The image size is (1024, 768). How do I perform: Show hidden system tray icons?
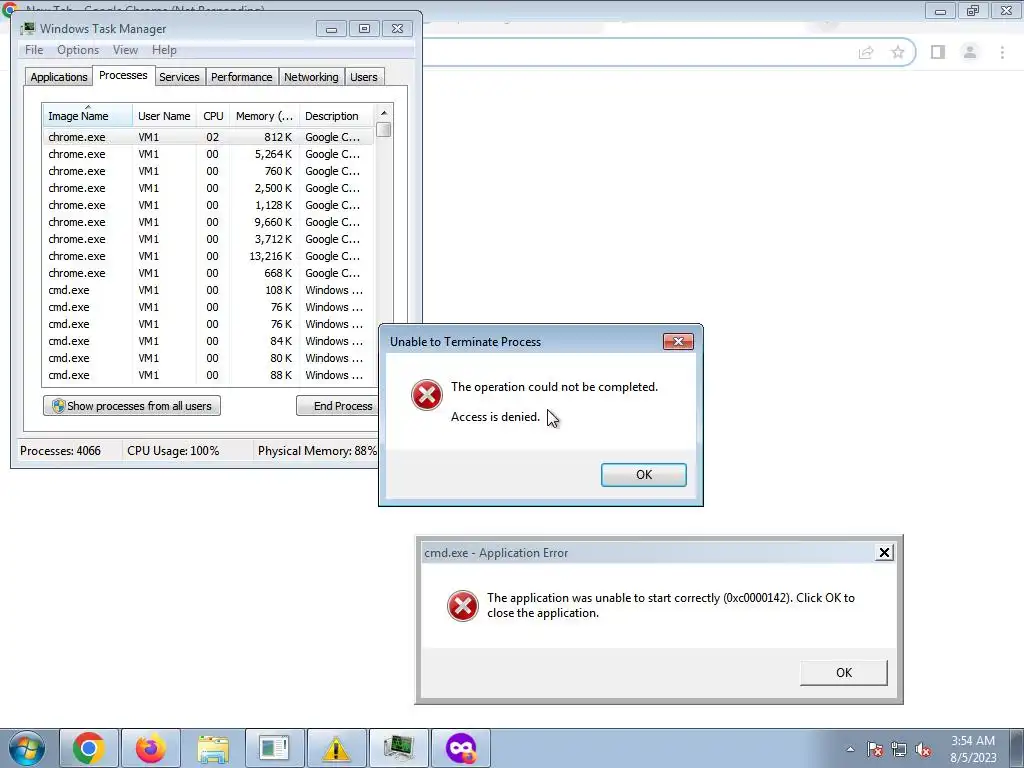click(x=850, y=749)
